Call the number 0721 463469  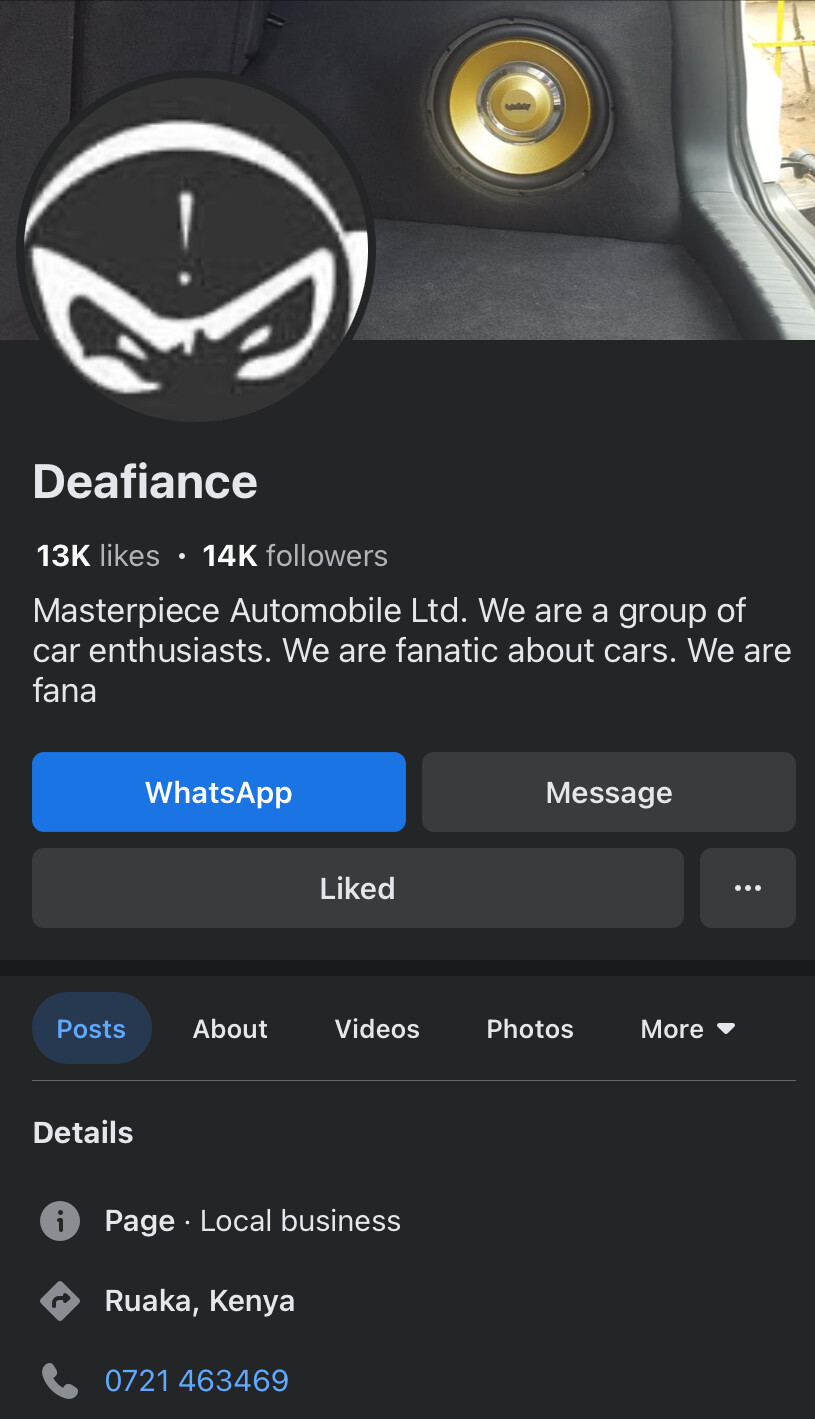[197, 1381]
